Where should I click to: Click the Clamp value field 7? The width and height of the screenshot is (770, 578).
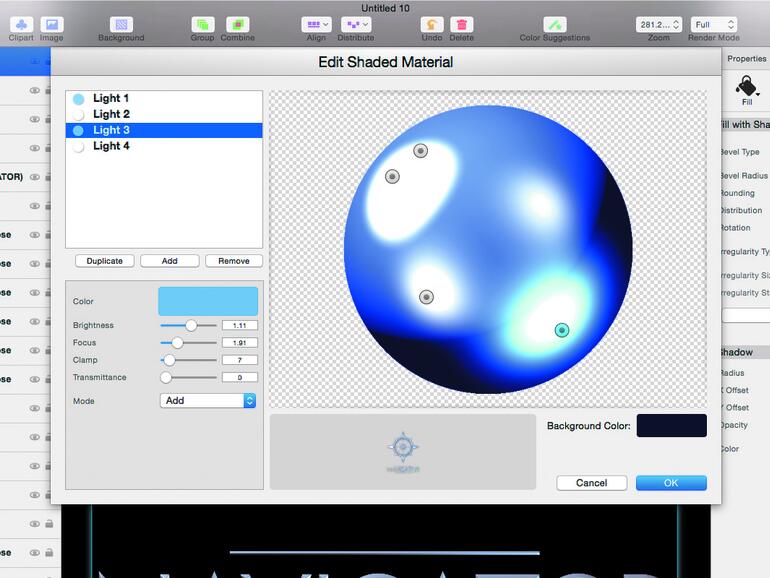(240, 360)
